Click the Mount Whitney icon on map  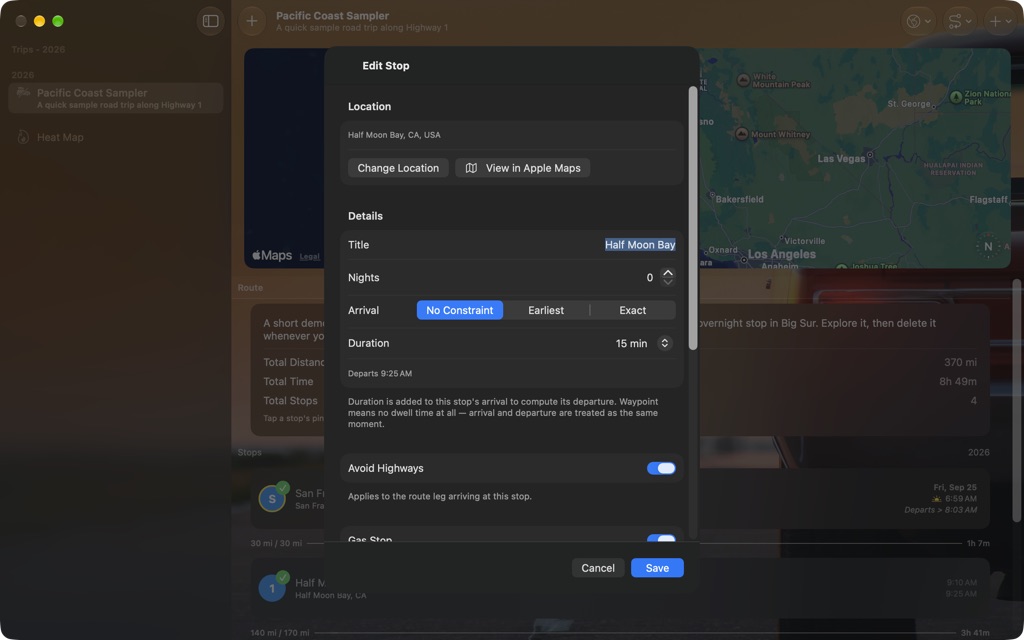741,134
